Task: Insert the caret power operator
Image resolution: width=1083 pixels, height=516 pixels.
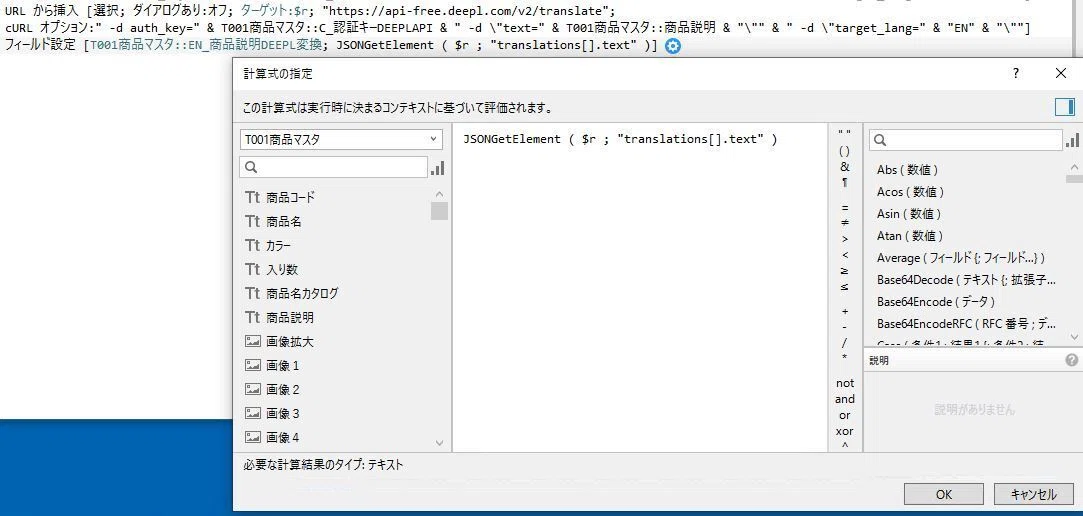Action: 845,446
